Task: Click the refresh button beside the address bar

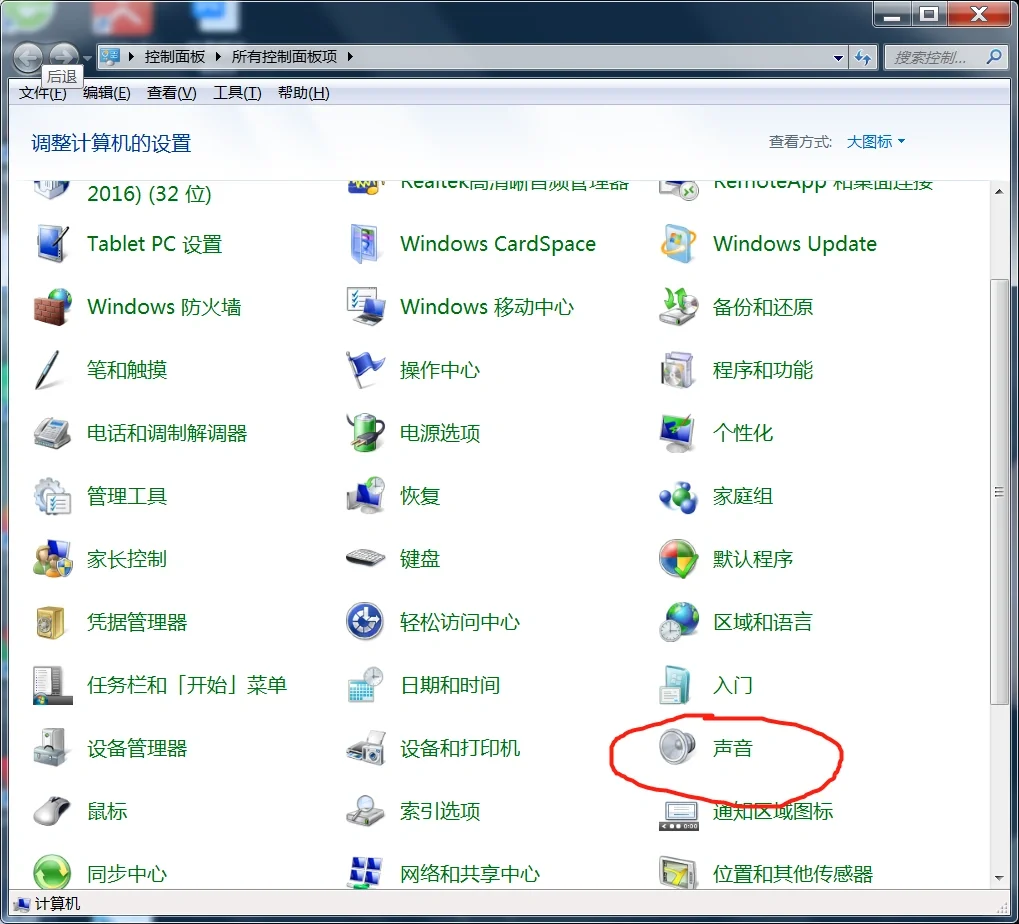Action: [x=863, y=57]
